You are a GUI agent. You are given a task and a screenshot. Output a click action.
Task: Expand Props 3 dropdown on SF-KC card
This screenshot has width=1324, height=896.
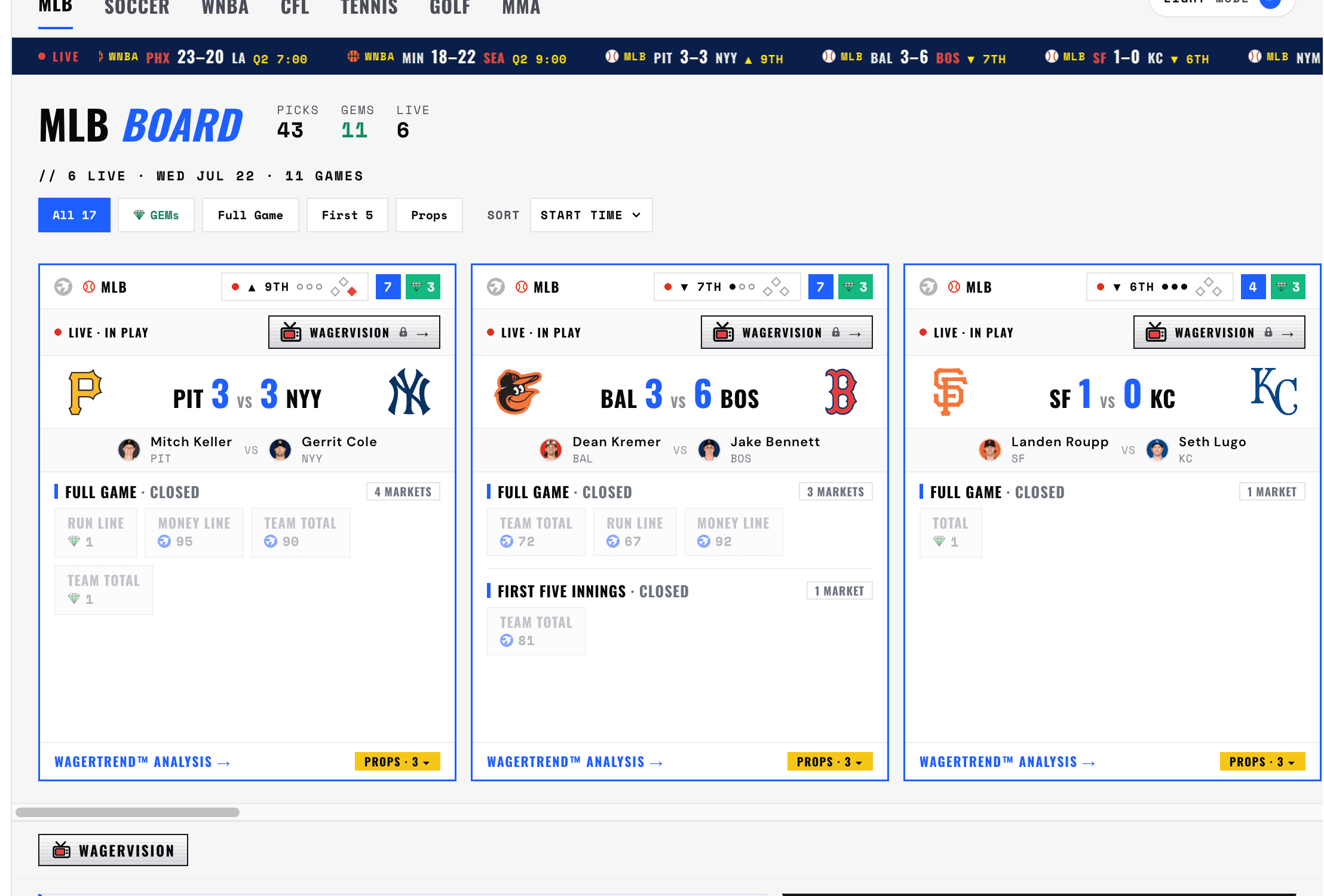pyautogui.click(x=1262, y=762)
